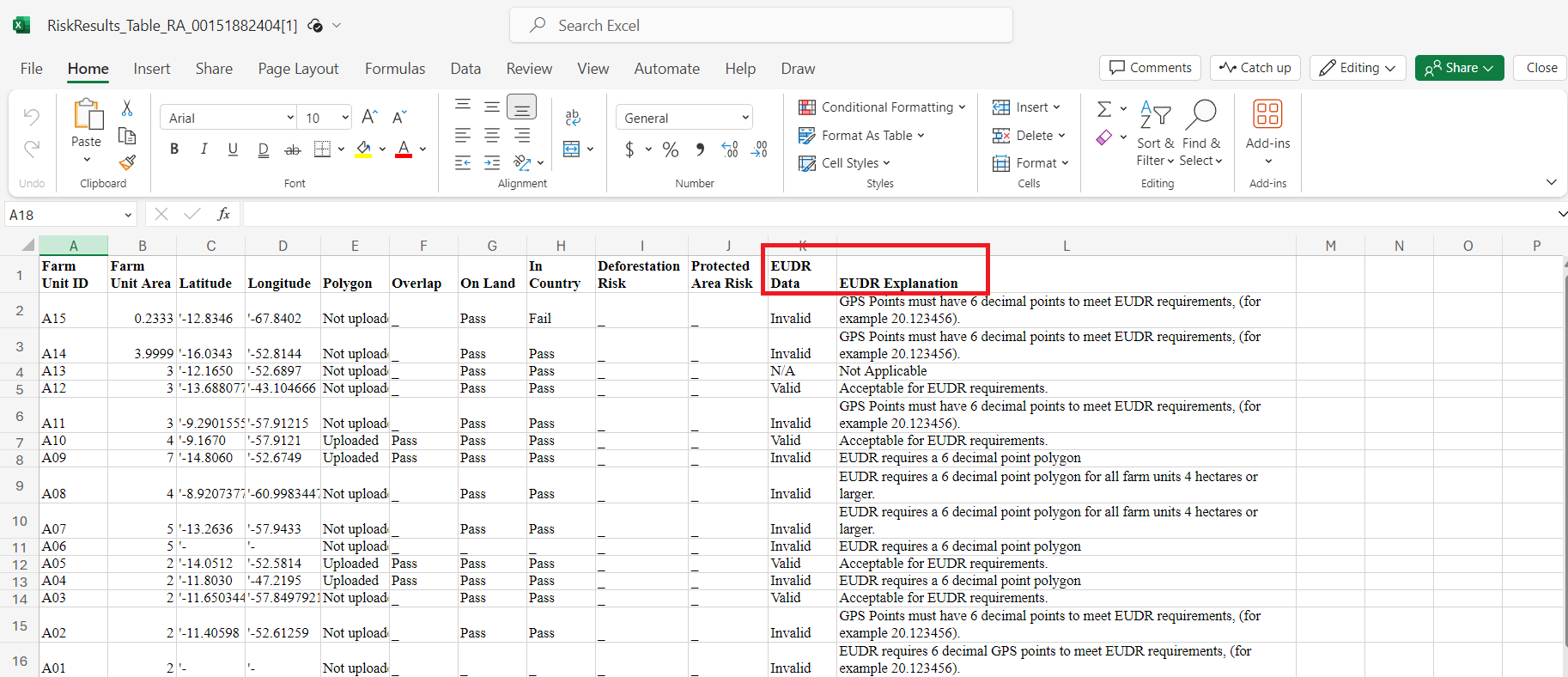Apply the red font color swatch

[x=404, y=149]
